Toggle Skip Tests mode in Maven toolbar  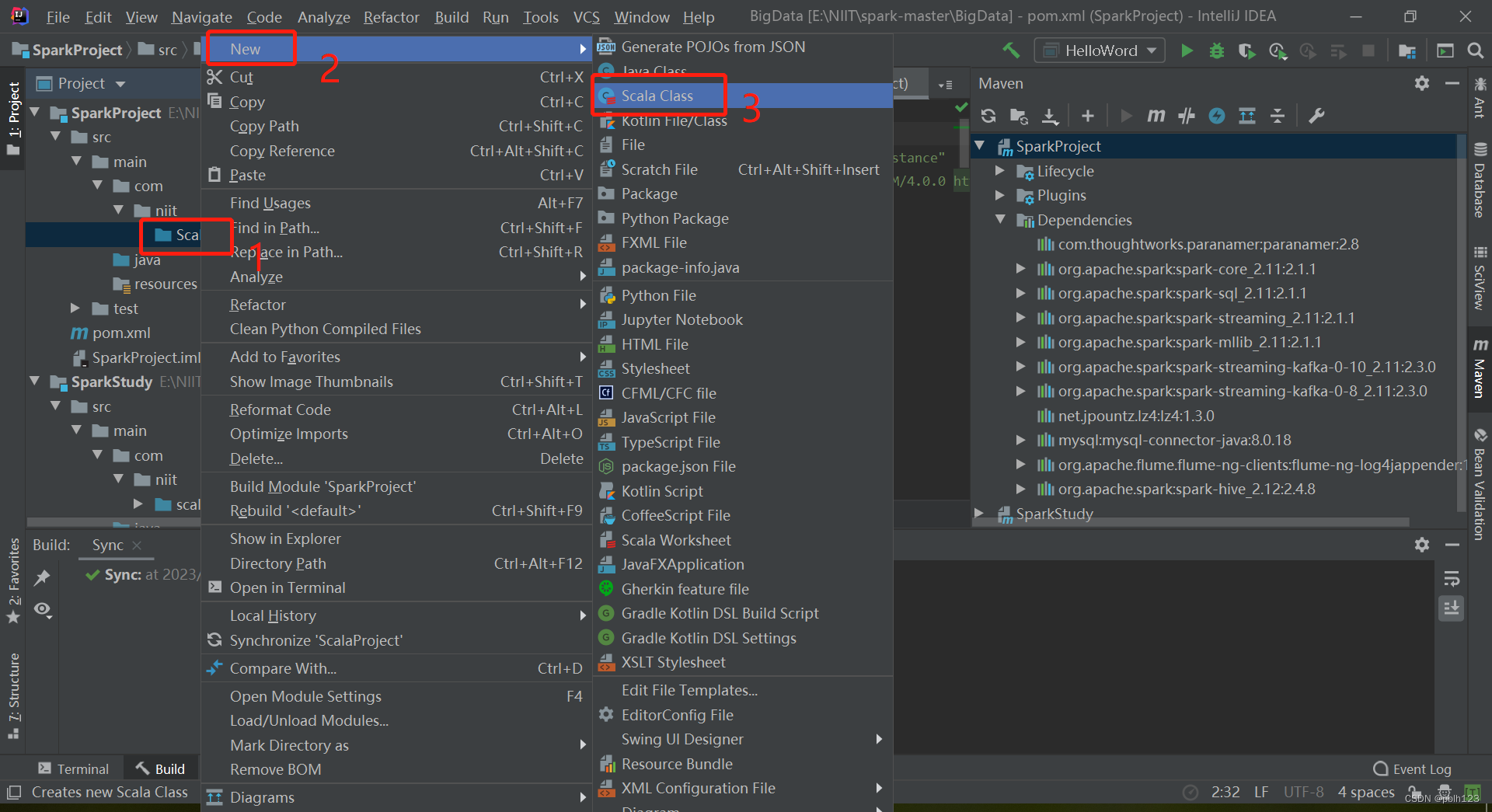point(1217,116)
